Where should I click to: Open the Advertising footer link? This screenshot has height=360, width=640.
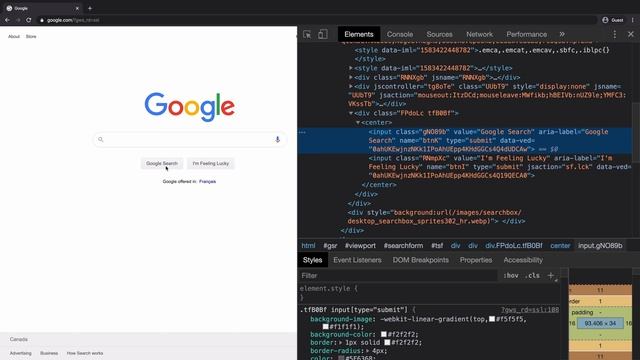point(20,353)
